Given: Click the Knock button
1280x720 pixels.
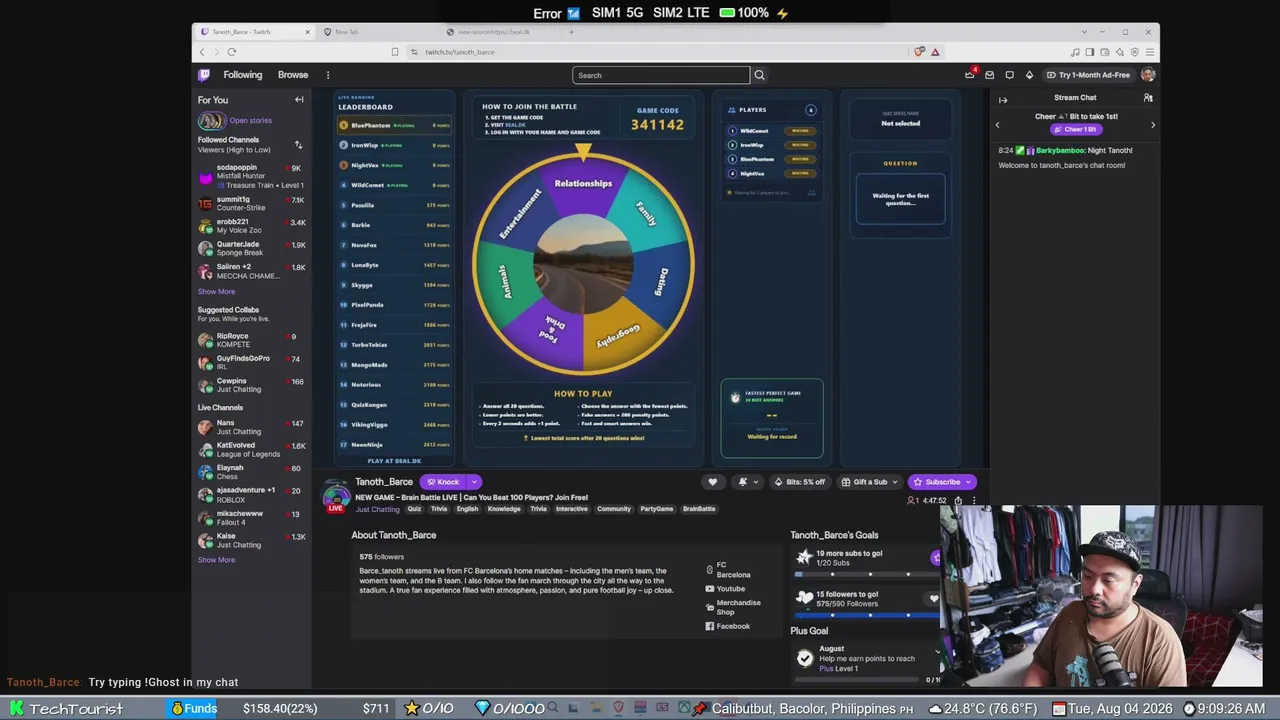Looking at the screenshot, I should pyautogui.click(x=442, y=482).
